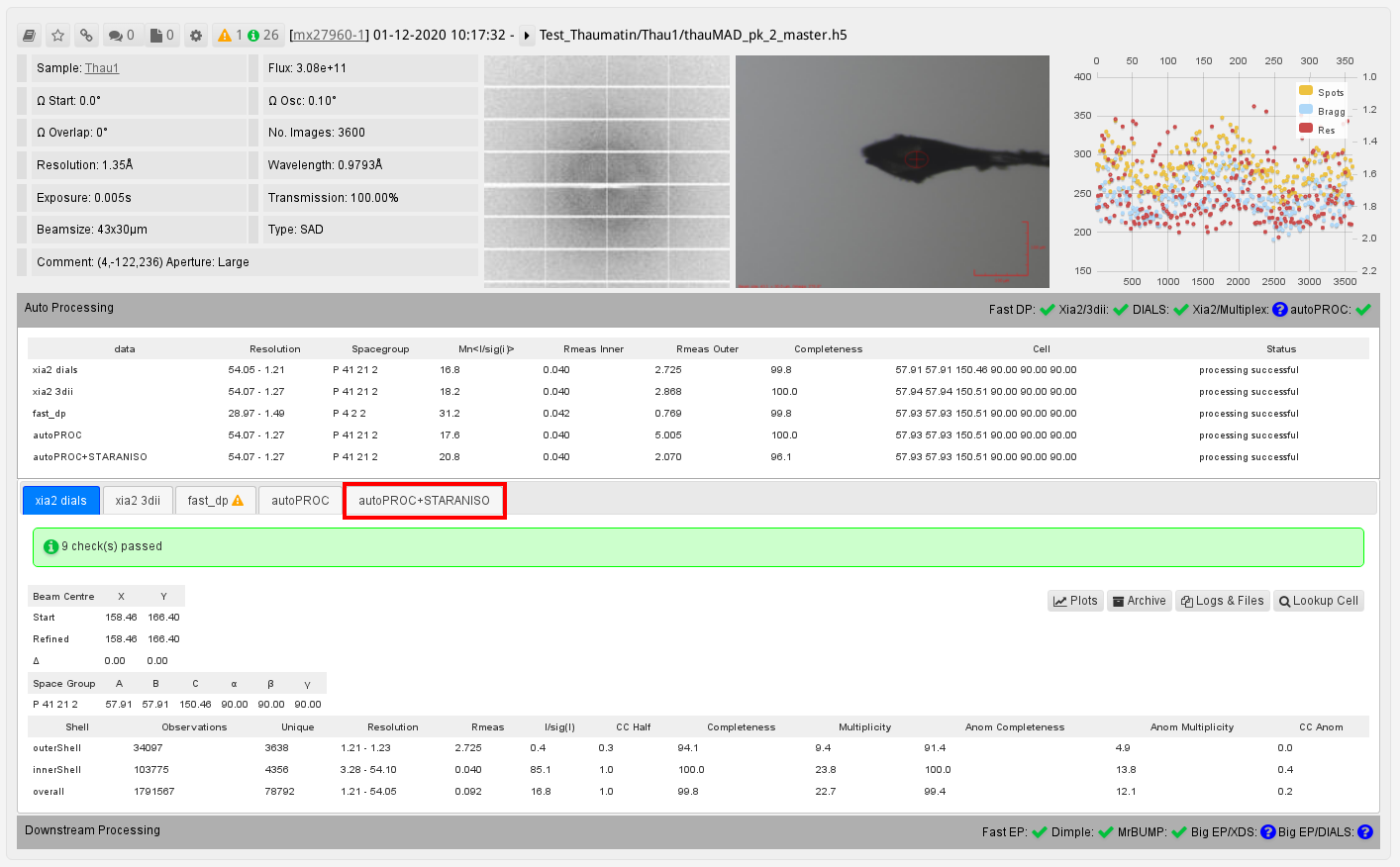Open crystal snapshot thumbnail
The image size is (1400, 867).
tap(892, 171)
